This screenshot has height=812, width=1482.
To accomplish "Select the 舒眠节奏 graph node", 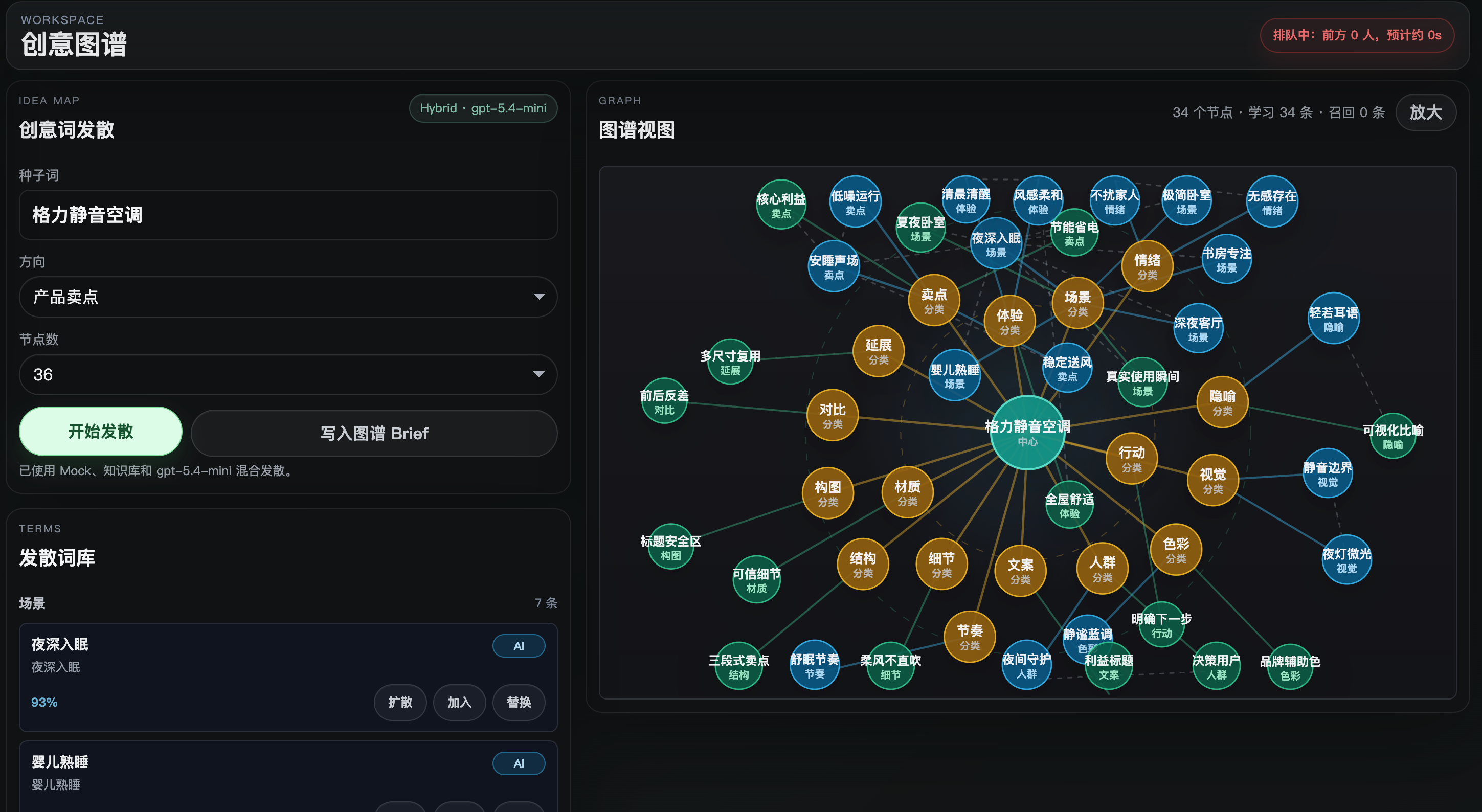I will click(x=815, y=665).
